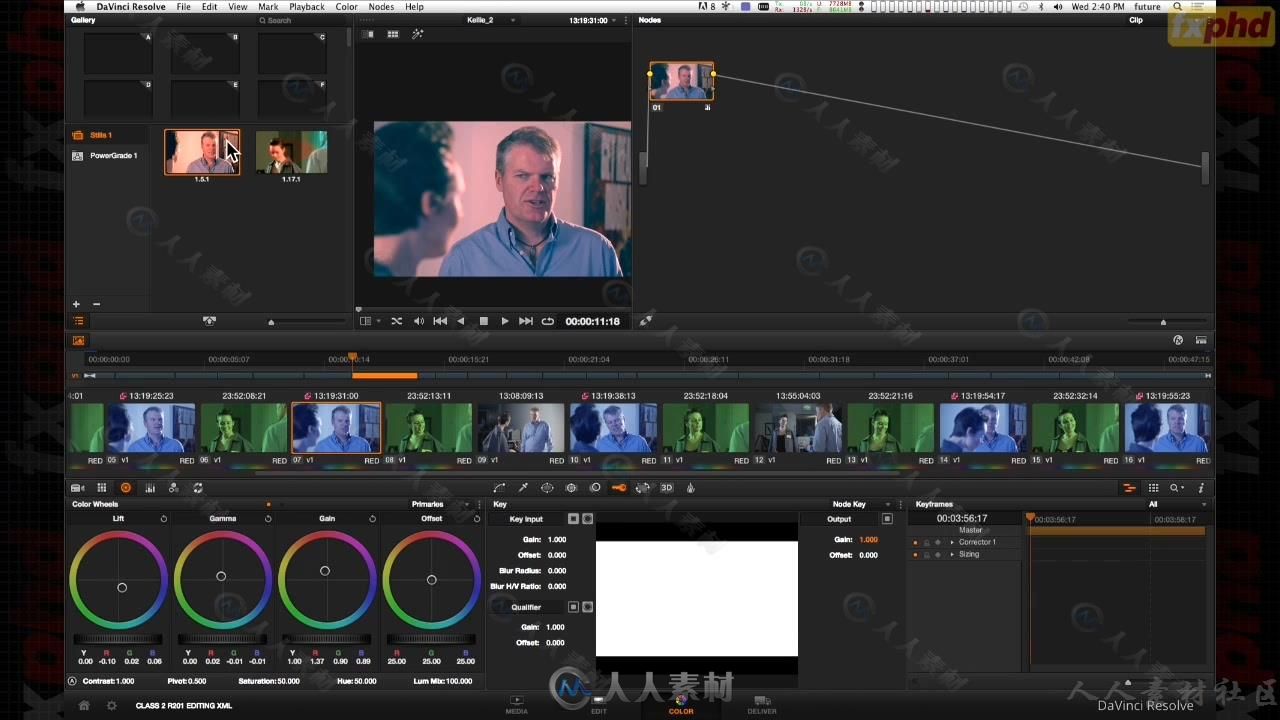Toggle auto keyframe on Sizing track
Screen dimensions: 1280x720
[x=938, y=554]
